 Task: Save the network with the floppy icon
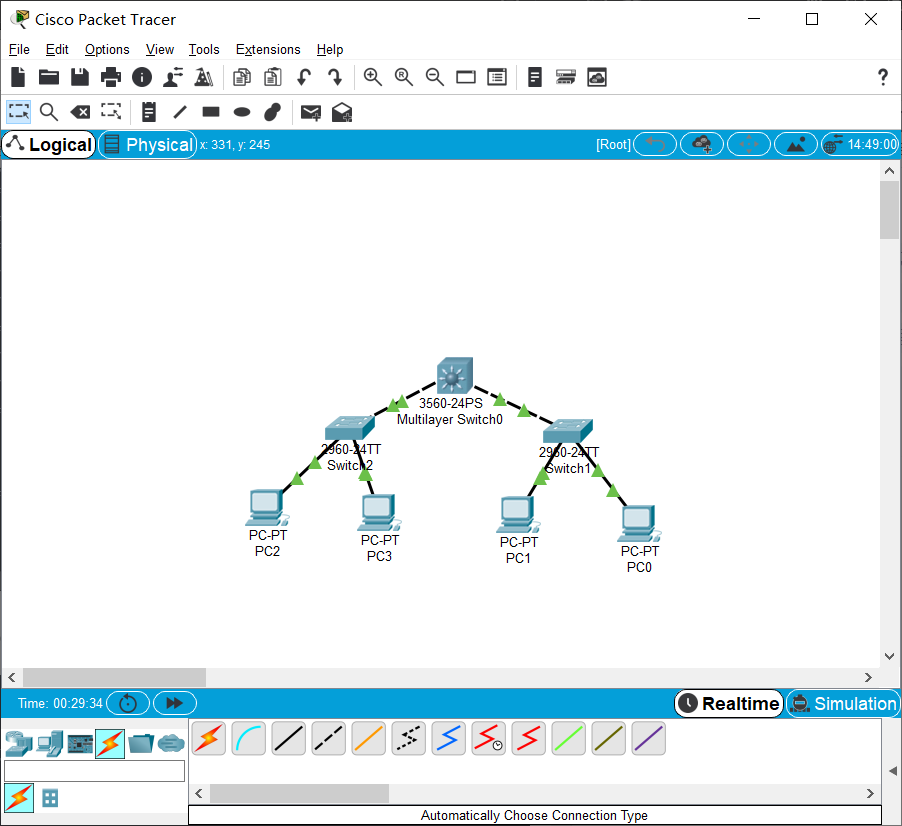tap(80, 77)
